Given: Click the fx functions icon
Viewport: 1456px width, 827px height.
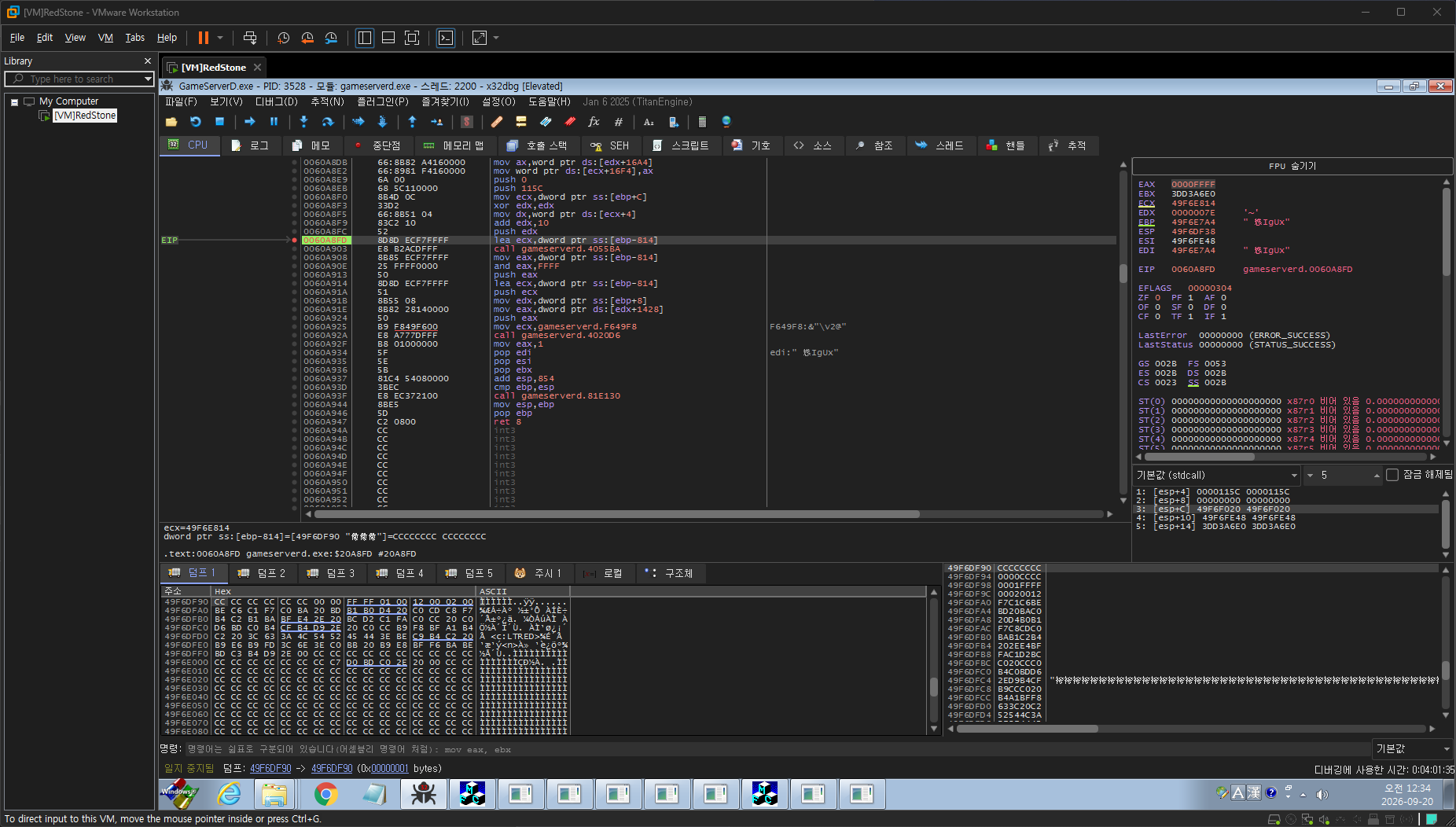Looking at the screenshot, I should (x=594, y=122).
